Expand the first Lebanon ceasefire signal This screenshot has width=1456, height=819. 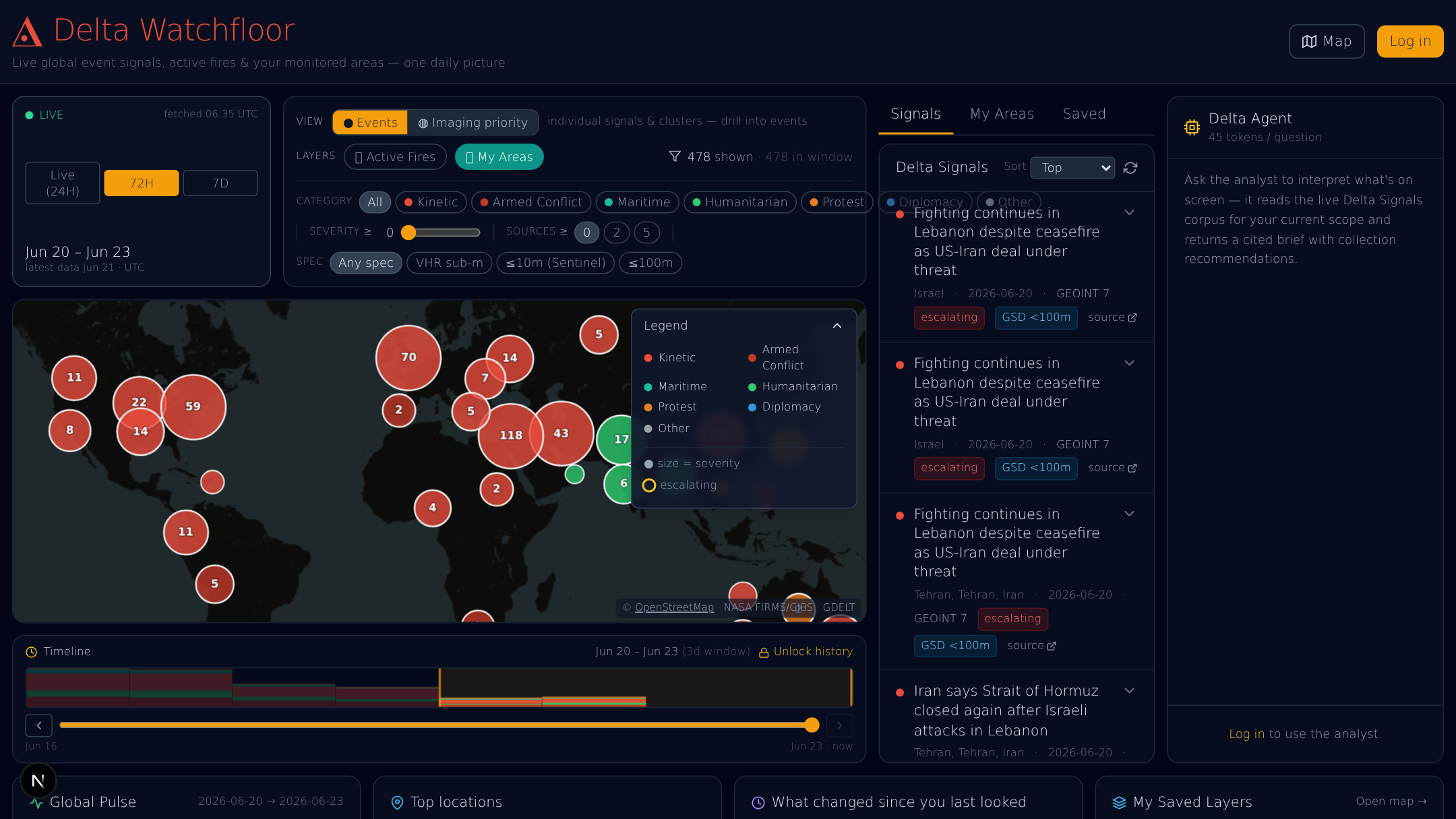1130,213
